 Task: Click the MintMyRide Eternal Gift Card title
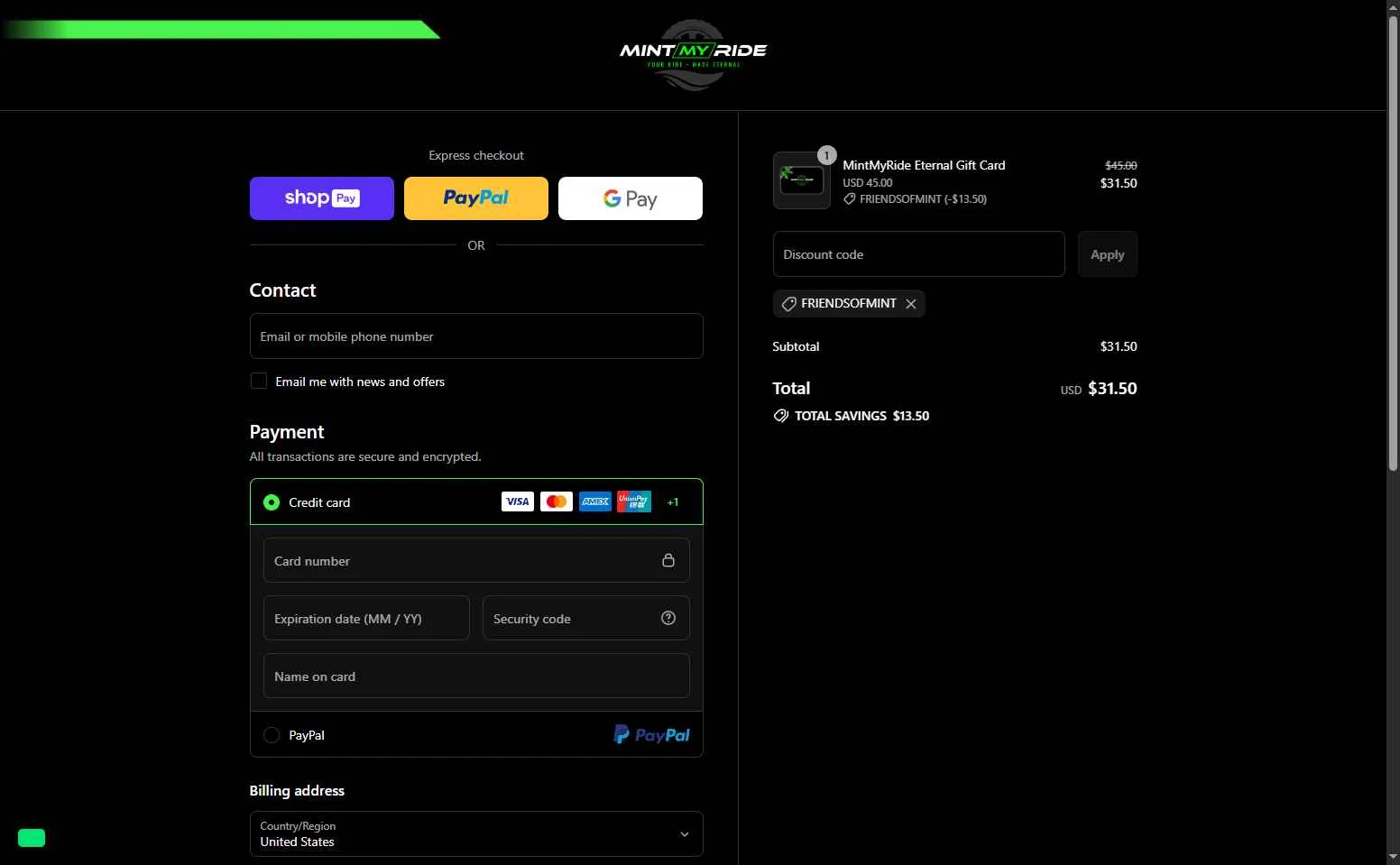[924, 165]
